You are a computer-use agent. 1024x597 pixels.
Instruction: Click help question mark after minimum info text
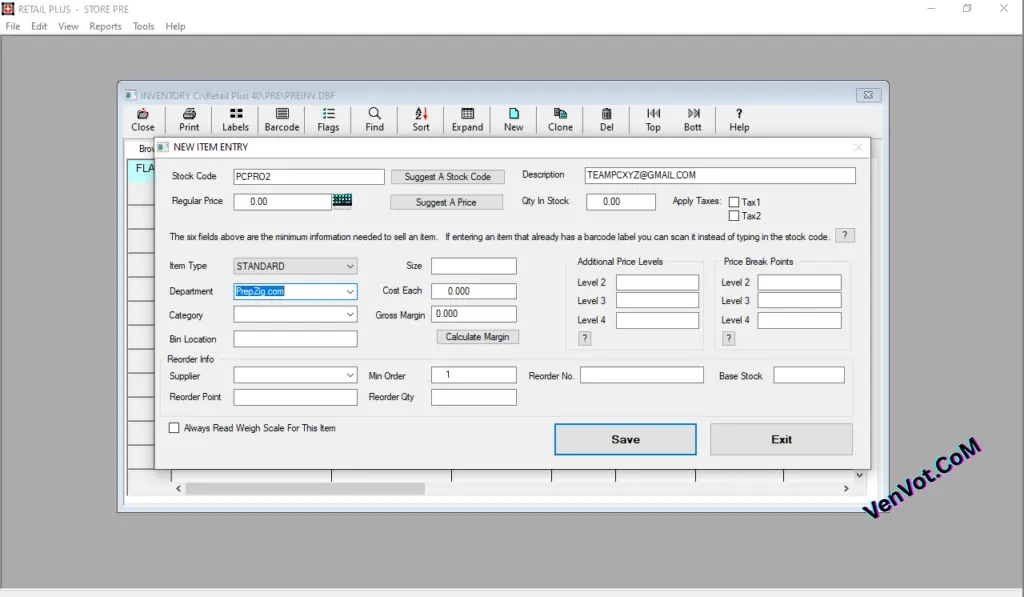coord(844,236)
